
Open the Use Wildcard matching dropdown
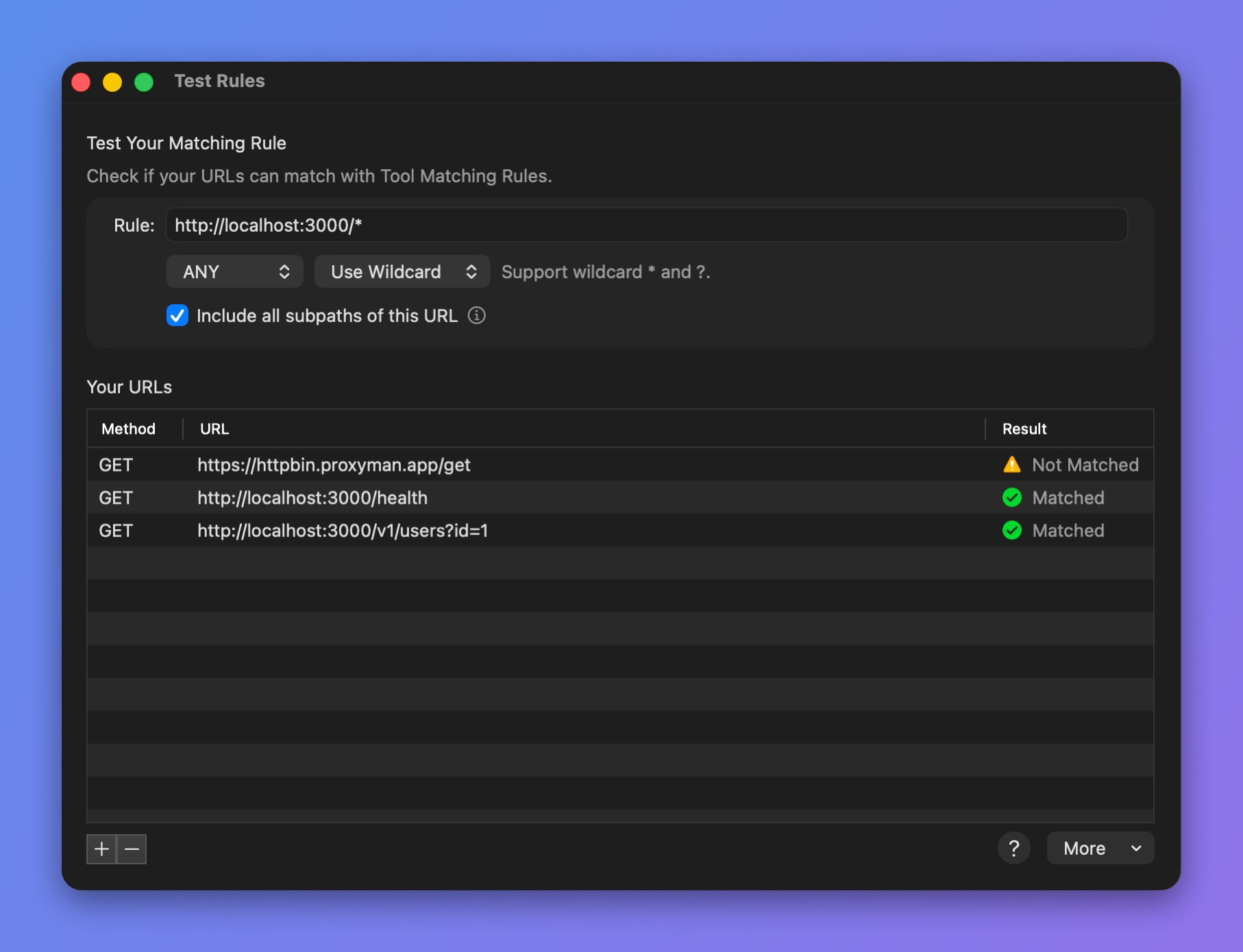402,271
